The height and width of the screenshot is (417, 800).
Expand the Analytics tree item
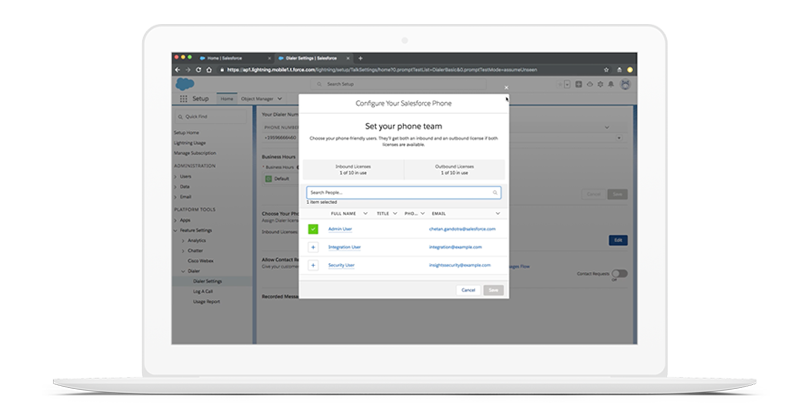coord(184,241)
